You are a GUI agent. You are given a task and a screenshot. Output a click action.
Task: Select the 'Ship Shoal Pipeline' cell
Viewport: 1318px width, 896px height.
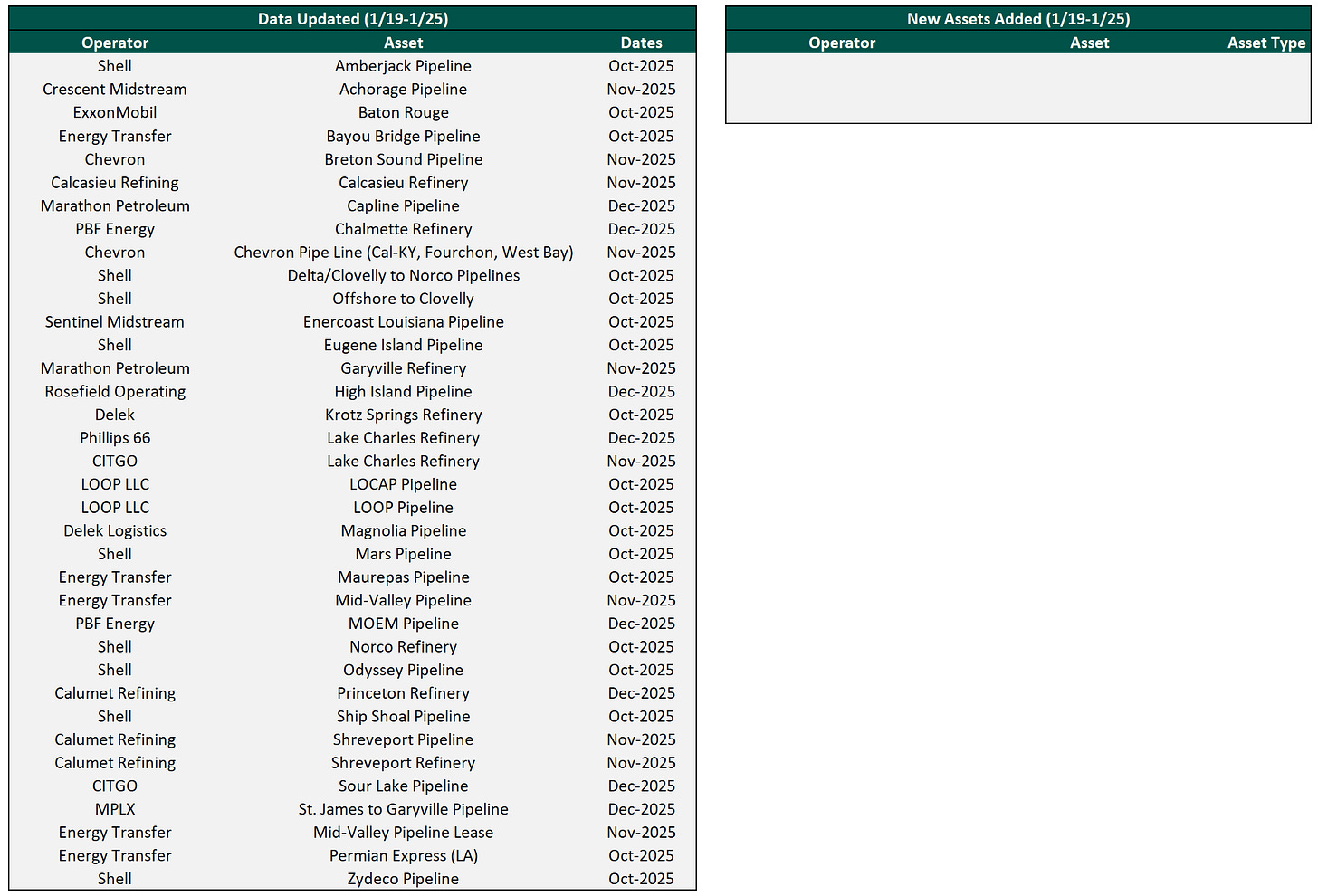click(x=403, y=717)
